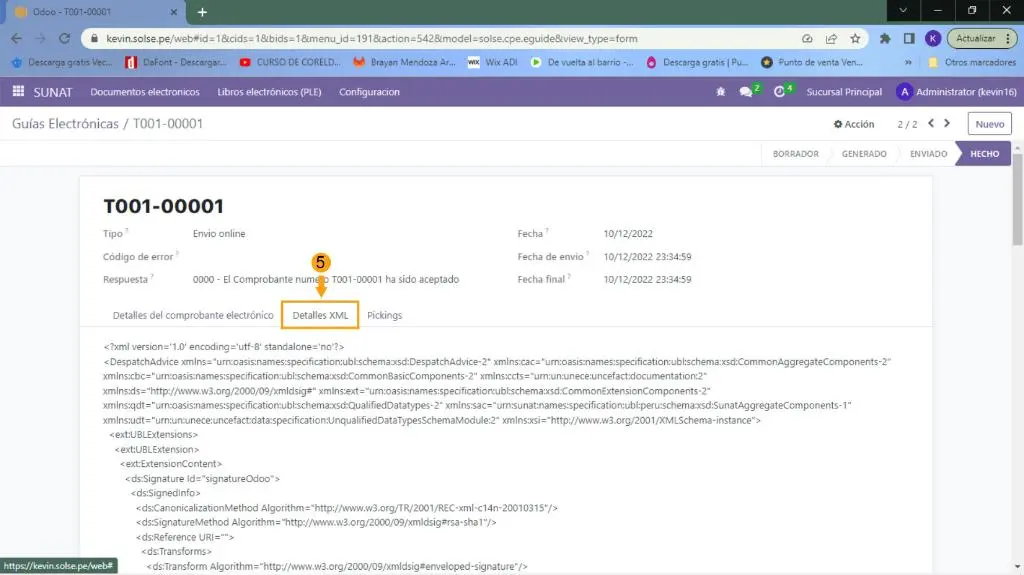Select the ENVIADO status stage
Screen dimensions: 1024x575
click(x=928, y=154)
